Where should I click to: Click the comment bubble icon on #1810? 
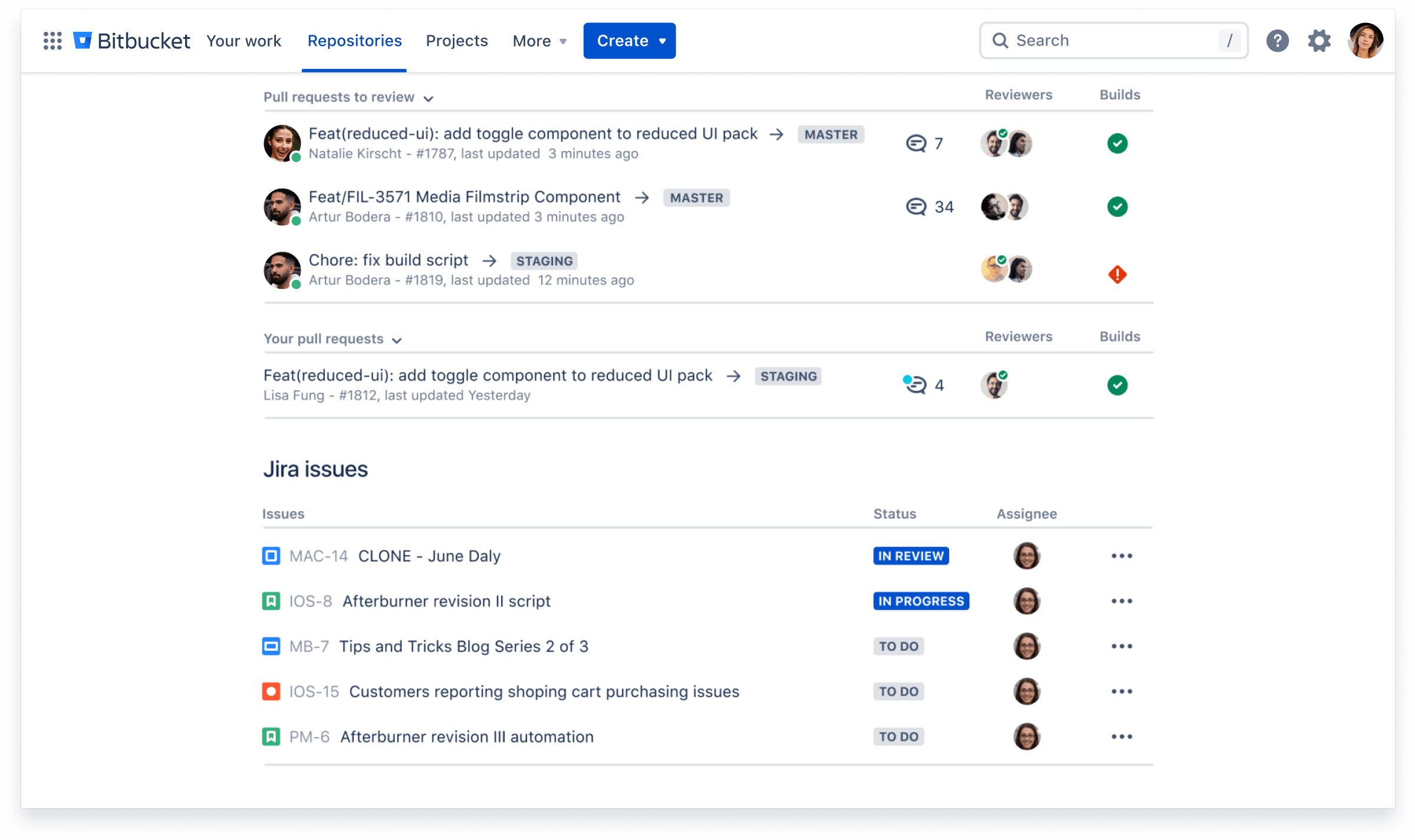pyautogui.click(x=916, y=206)
